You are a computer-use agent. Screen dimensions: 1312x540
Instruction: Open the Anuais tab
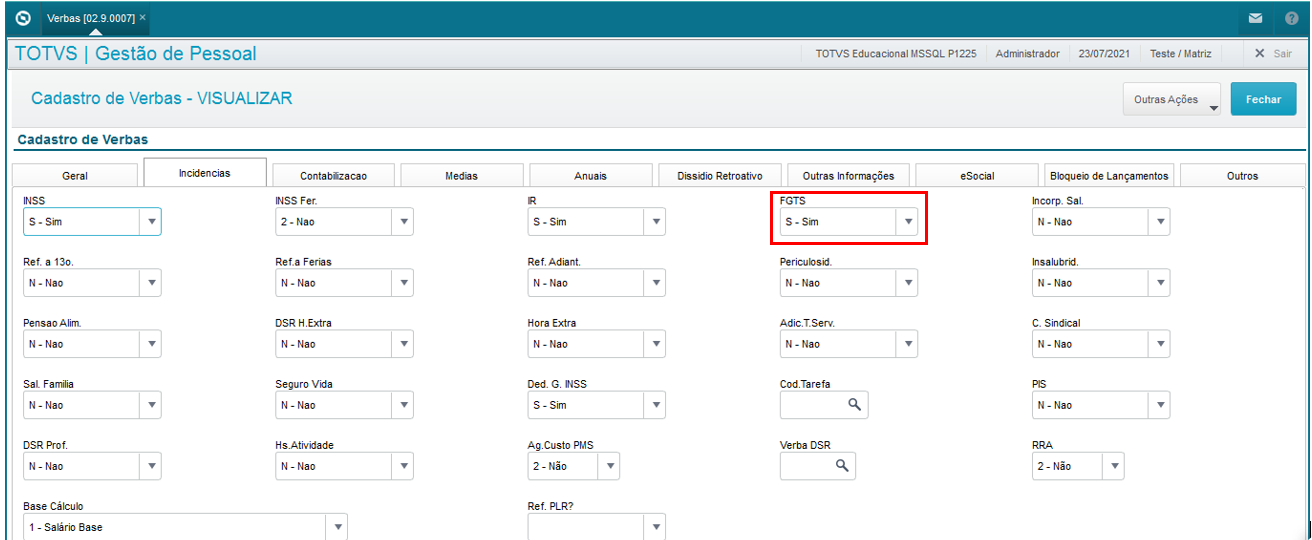[591, 175]
